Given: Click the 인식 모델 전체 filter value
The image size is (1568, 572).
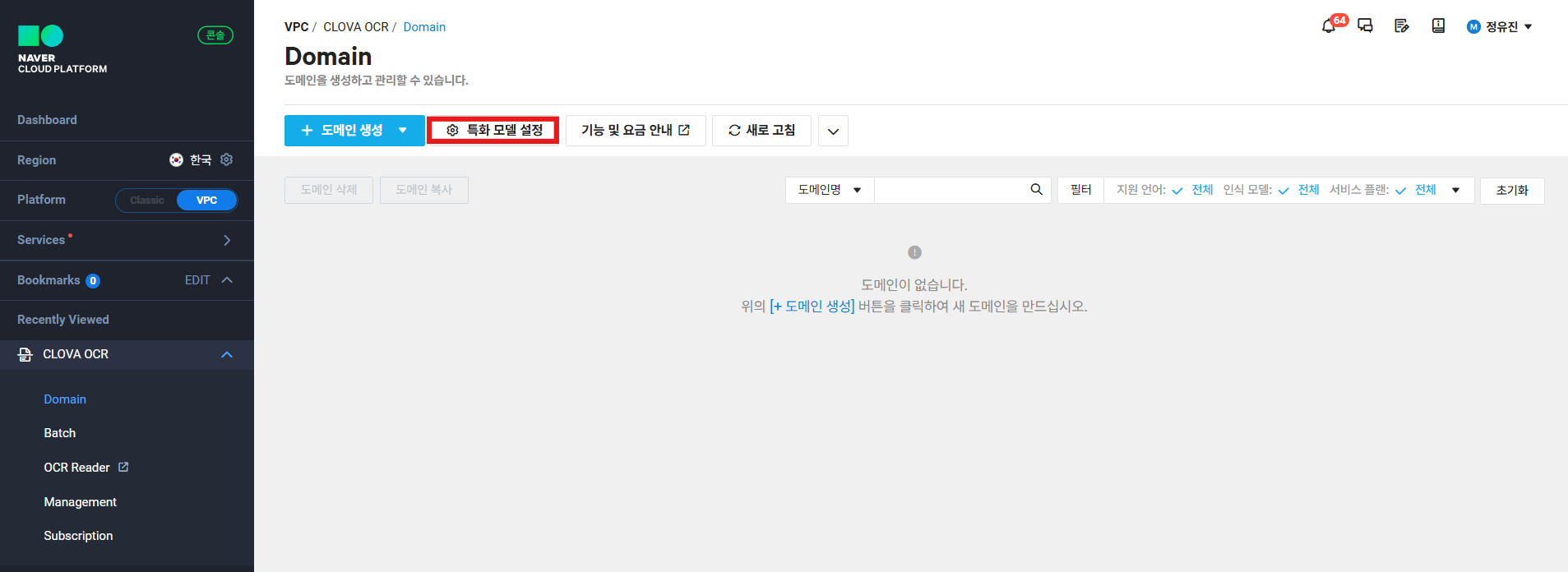Looking at the screenshot, I should point(1308,190).
